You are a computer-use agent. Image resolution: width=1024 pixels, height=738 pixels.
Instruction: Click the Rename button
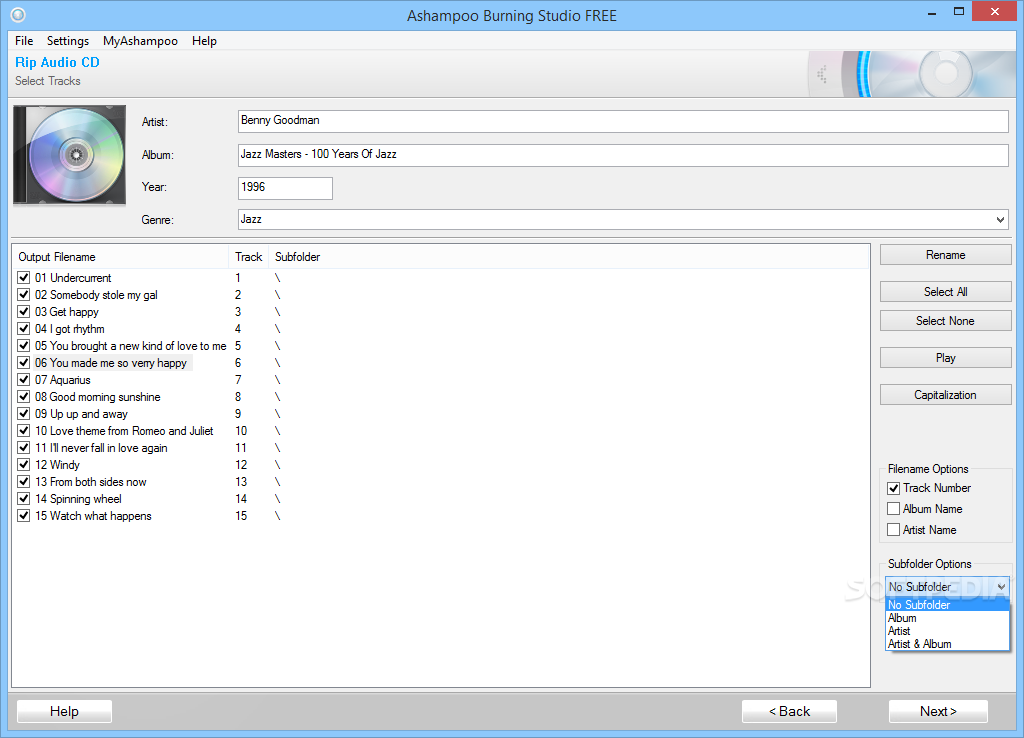(x=946, y=255)
